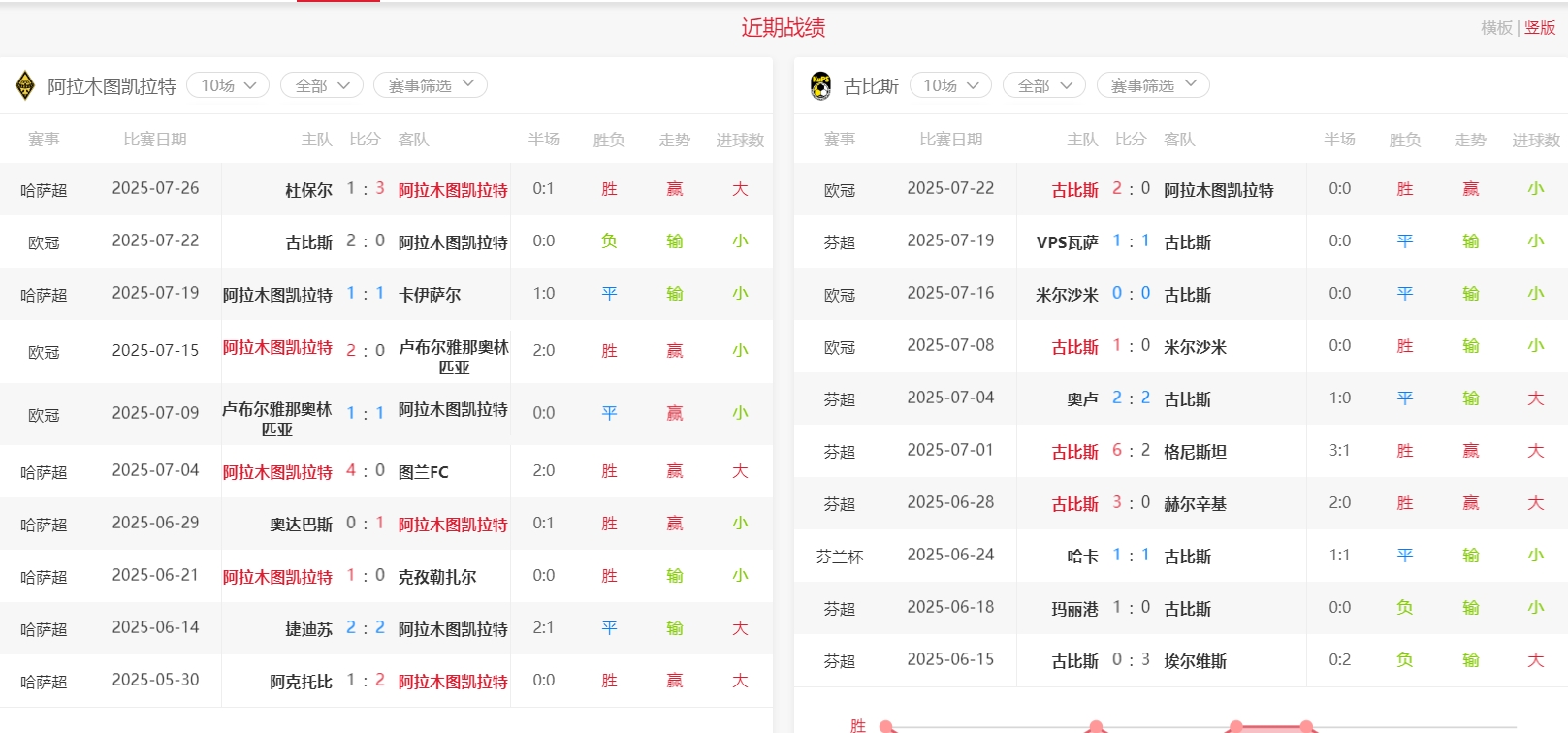Open 卡伊萨尔 team link in left table
The height and width of the screenshot is (733, 1568).
[x=430, y=295]
